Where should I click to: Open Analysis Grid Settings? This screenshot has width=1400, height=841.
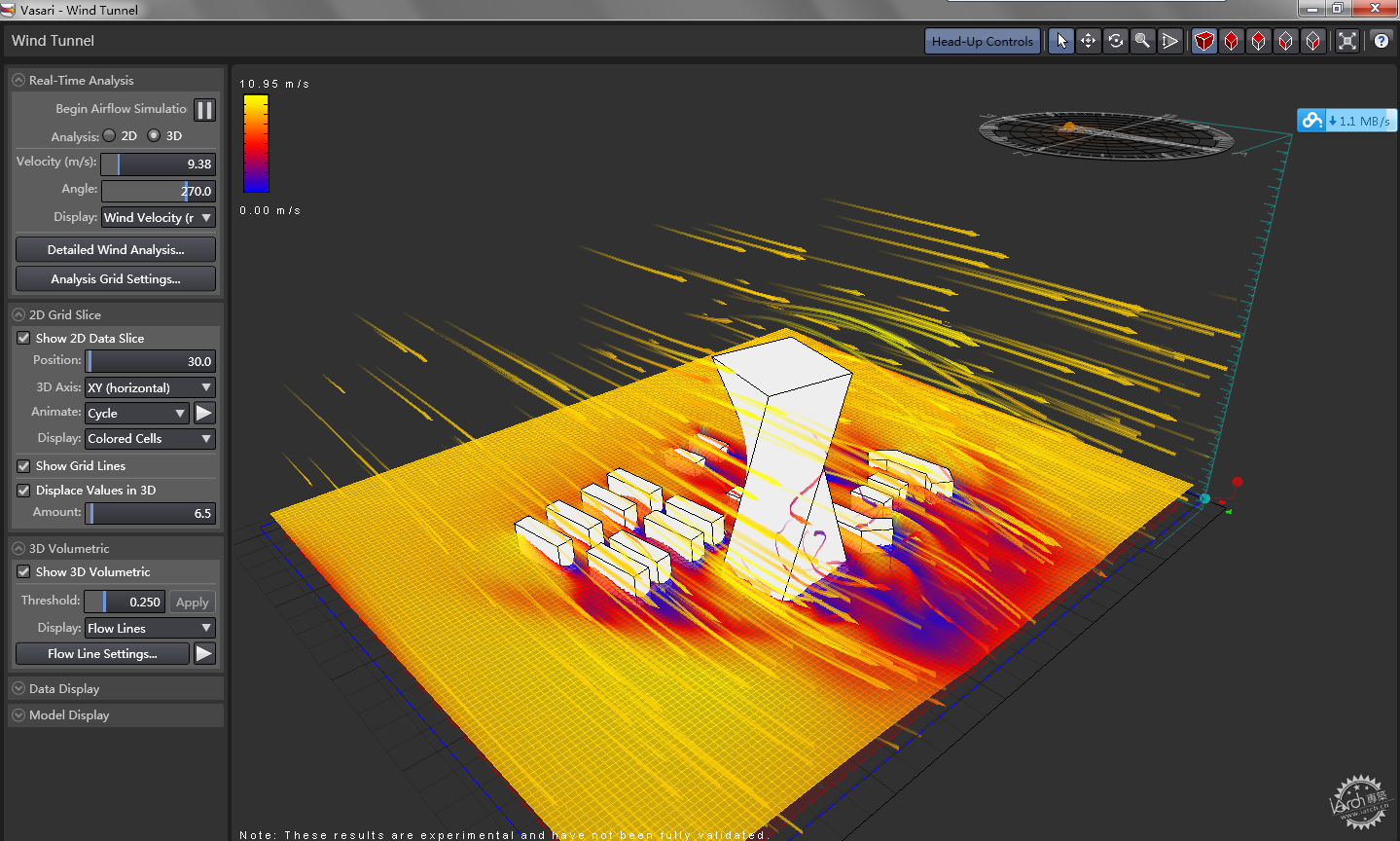tap(116, 278)
